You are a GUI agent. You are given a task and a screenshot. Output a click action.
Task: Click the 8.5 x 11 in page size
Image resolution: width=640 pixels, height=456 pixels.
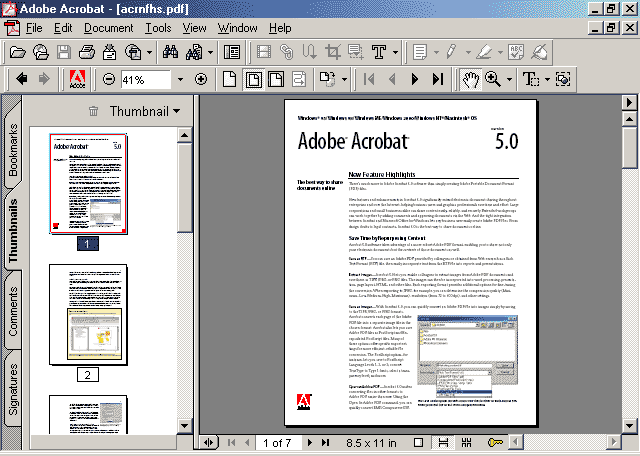pos(371,443)
